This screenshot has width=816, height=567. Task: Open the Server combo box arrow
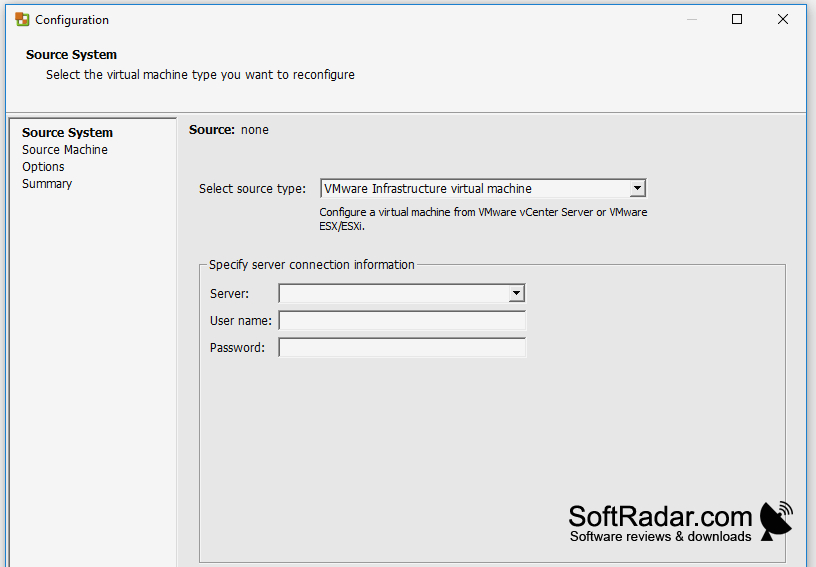click(516, 293)
